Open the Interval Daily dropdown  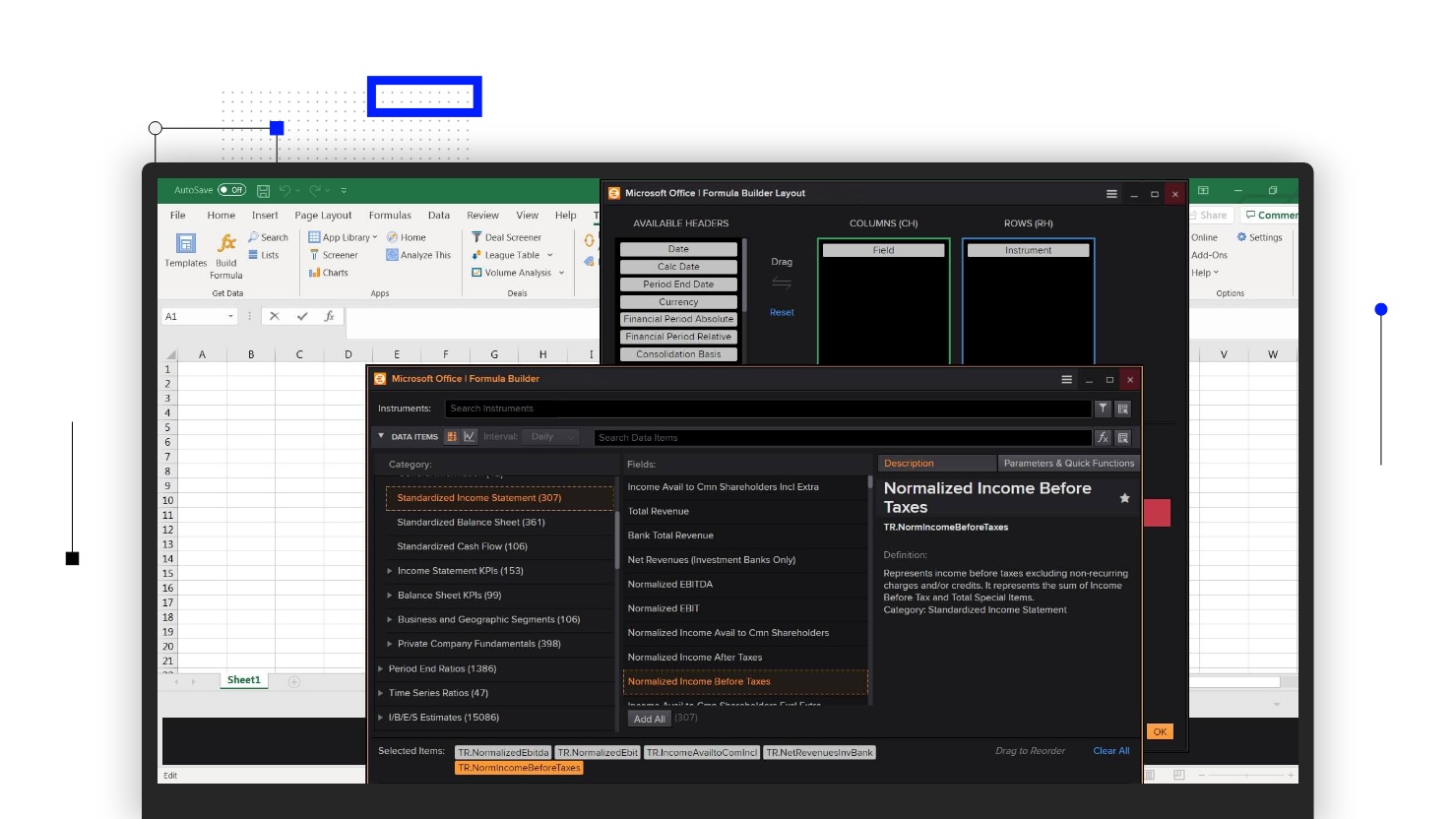pyautogui.click(x=551, y=436)
